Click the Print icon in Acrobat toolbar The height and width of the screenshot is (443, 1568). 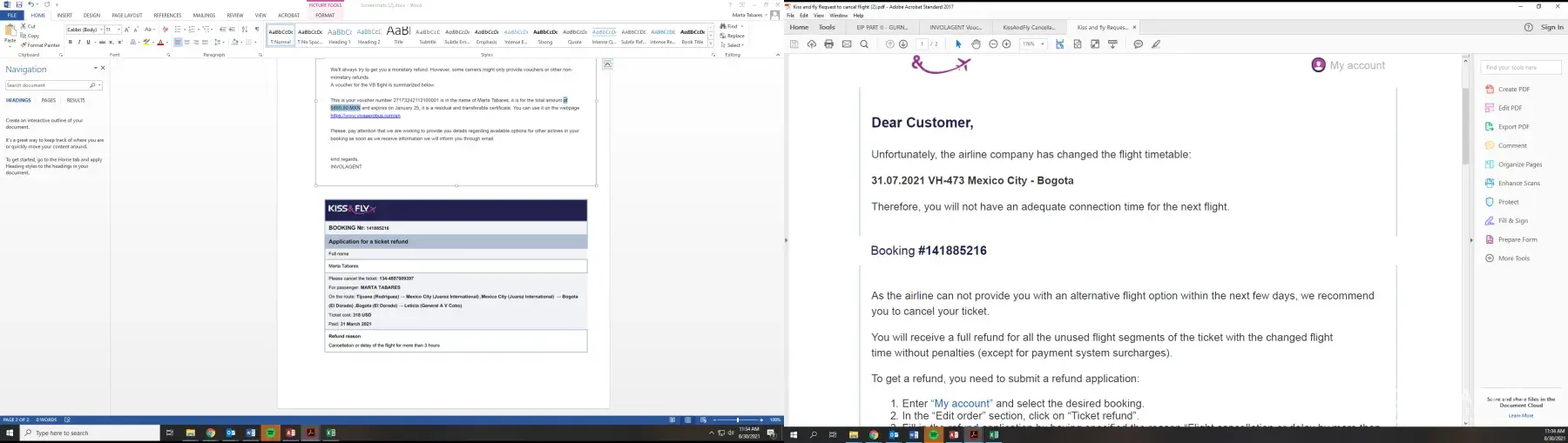tap(828, 44)
